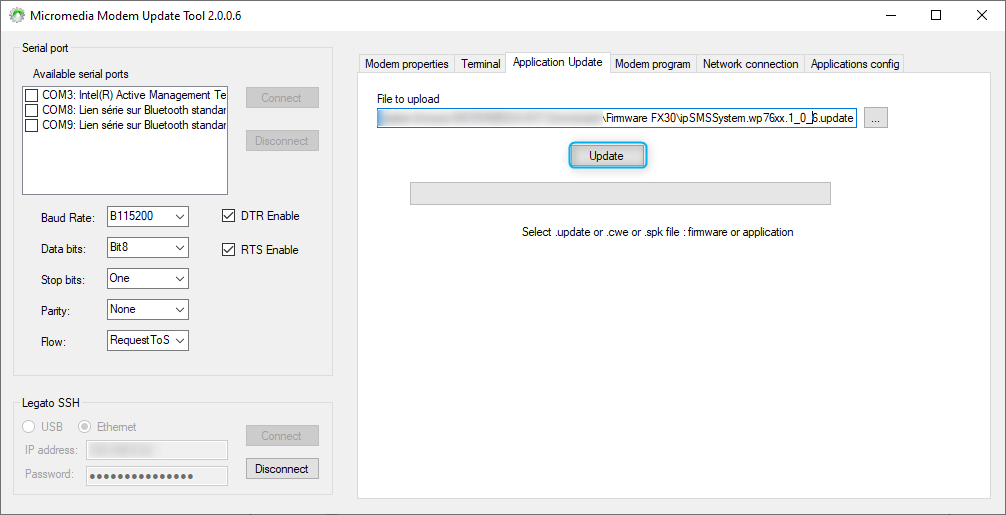Click the Micromedia app icon in title bar

pos(16,16)
